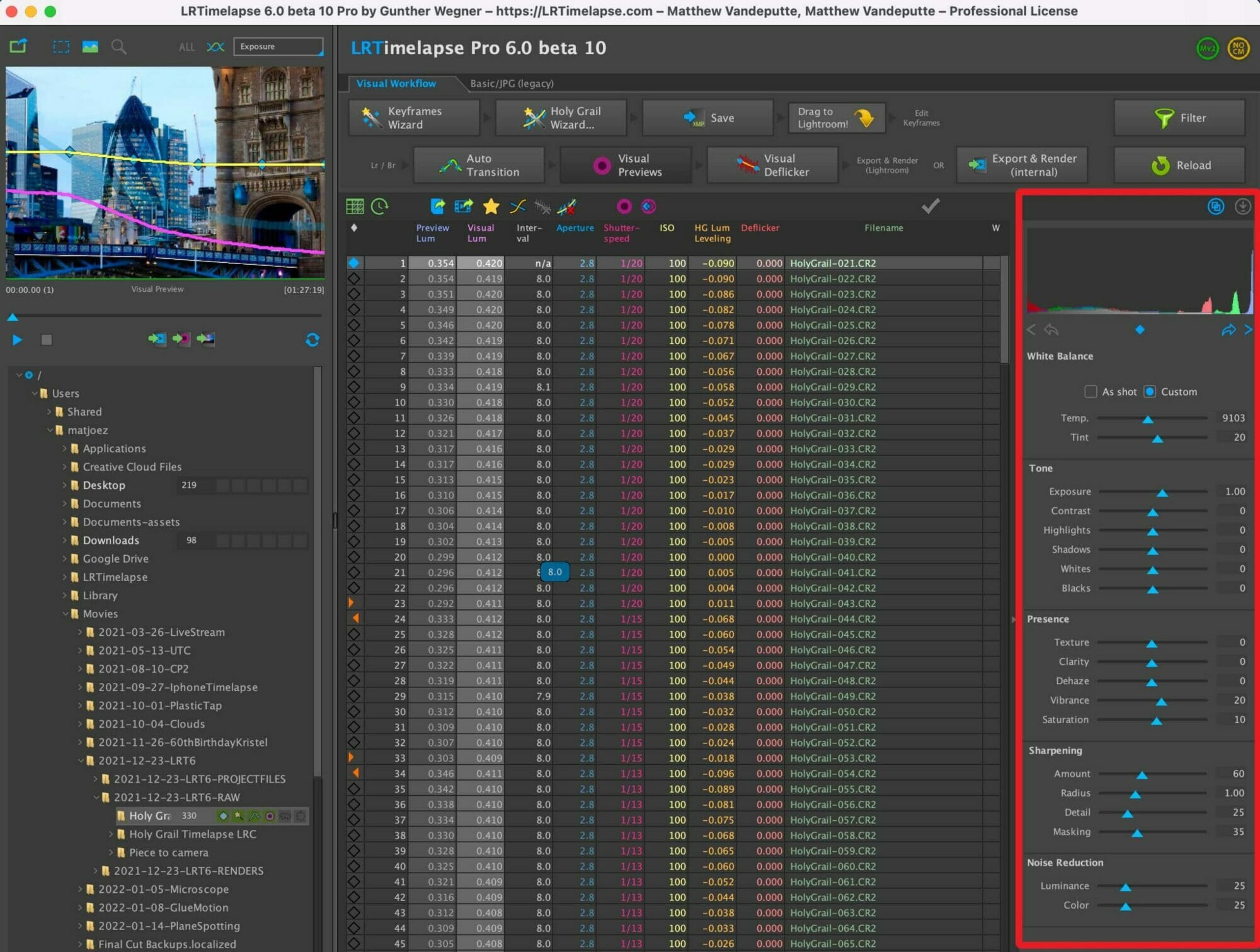The height and width of the screenshot is (952, 1260).
Task: Click the gray curved-arrow icon below the histogram
Action: pos(1051,330)
